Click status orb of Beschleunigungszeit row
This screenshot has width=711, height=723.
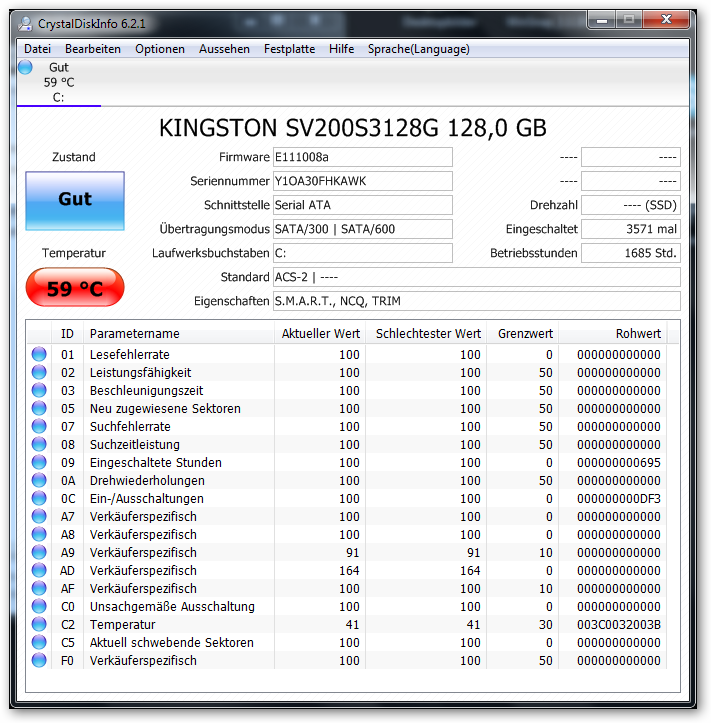(x=39, y=390)
